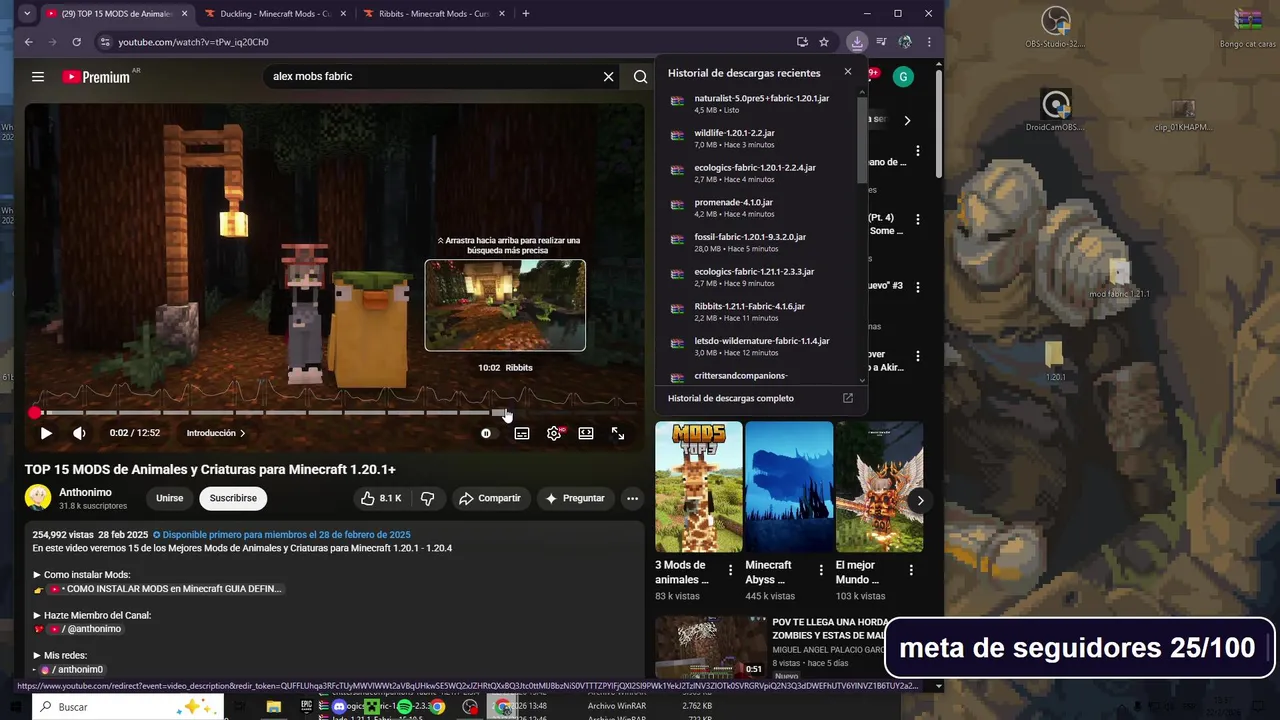Expand the Introducción chapter list

coord(216,433)
